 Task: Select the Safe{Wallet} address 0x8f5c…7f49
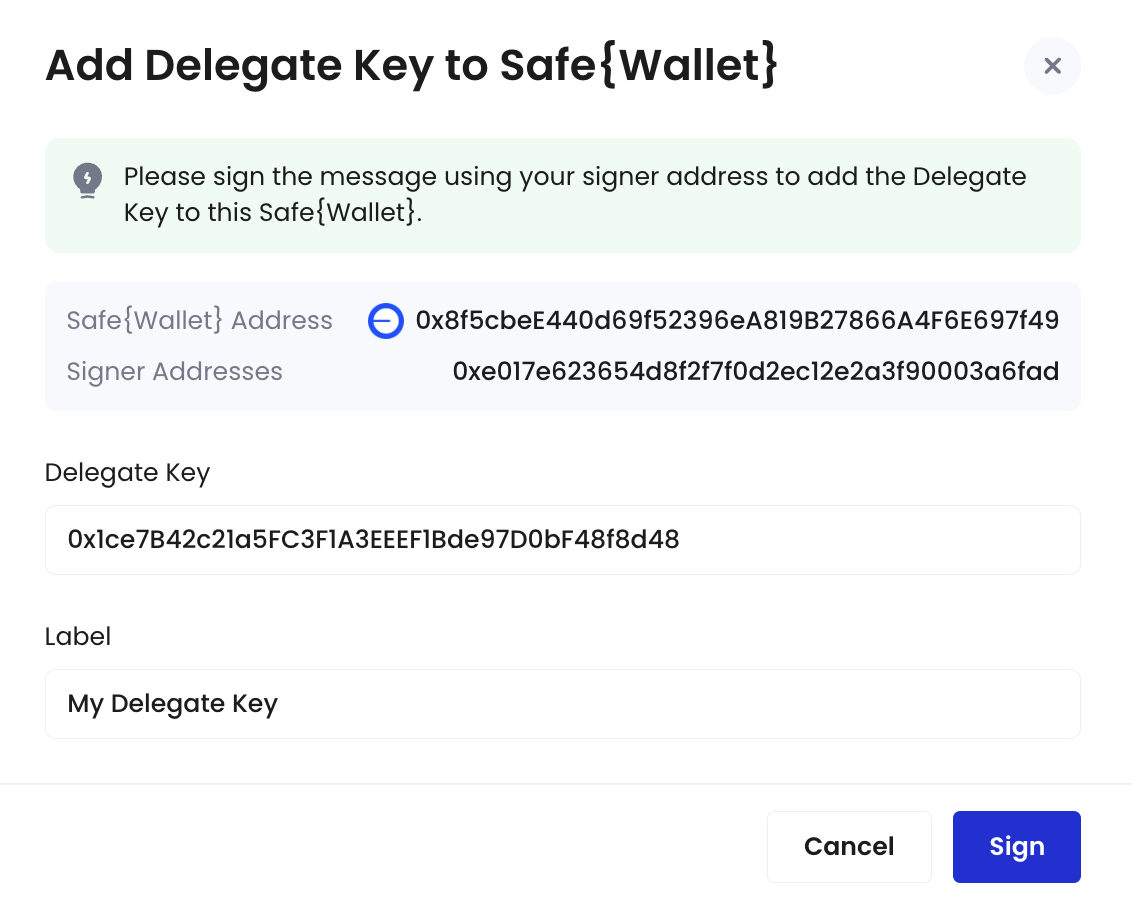737,320
